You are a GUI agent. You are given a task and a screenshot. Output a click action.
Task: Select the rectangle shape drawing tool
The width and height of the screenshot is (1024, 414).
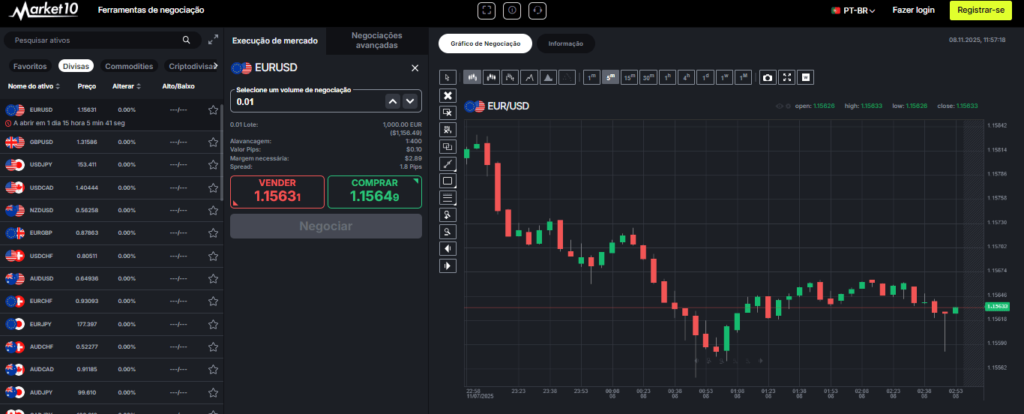click(x=448, y=180)
